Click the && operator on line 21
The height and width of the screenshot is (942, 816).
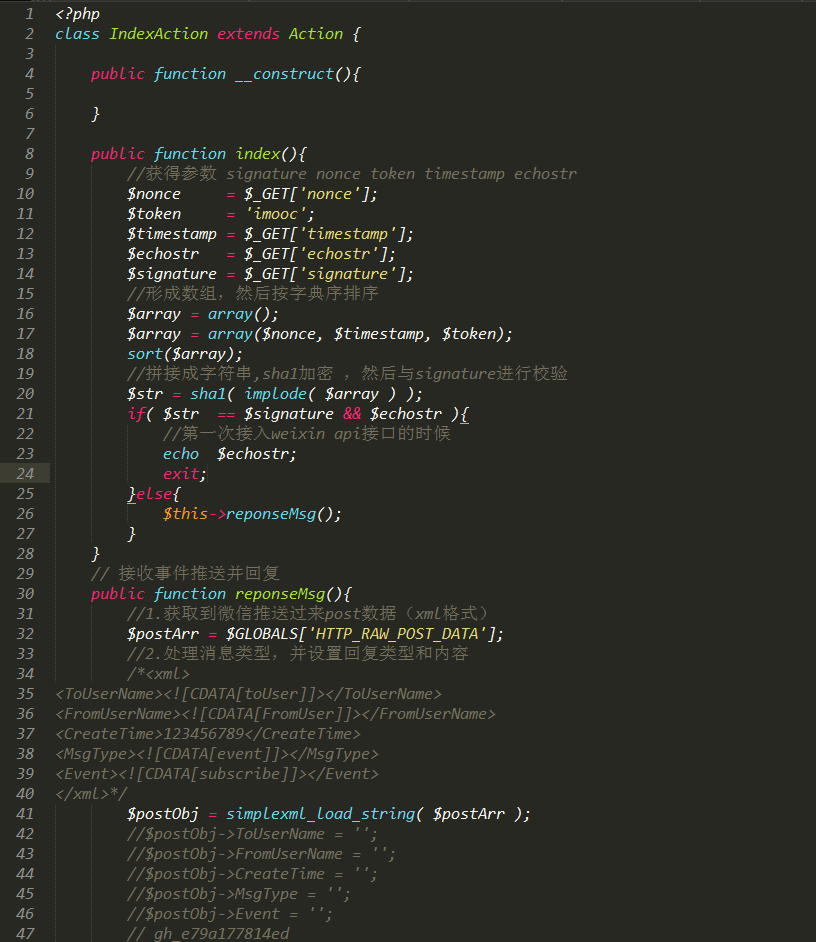click(352, 414)
